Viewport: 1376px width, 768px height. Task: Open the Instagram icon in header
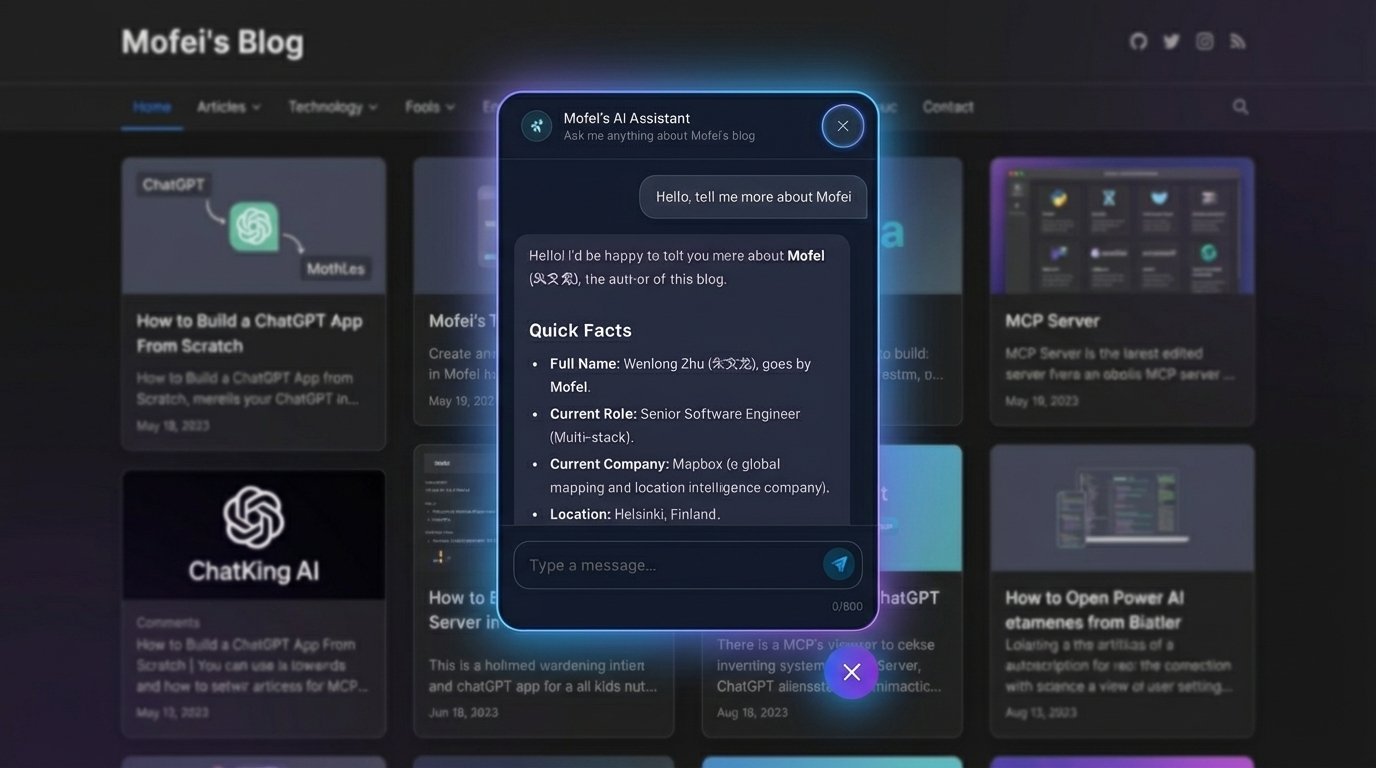pos(1205,41)
